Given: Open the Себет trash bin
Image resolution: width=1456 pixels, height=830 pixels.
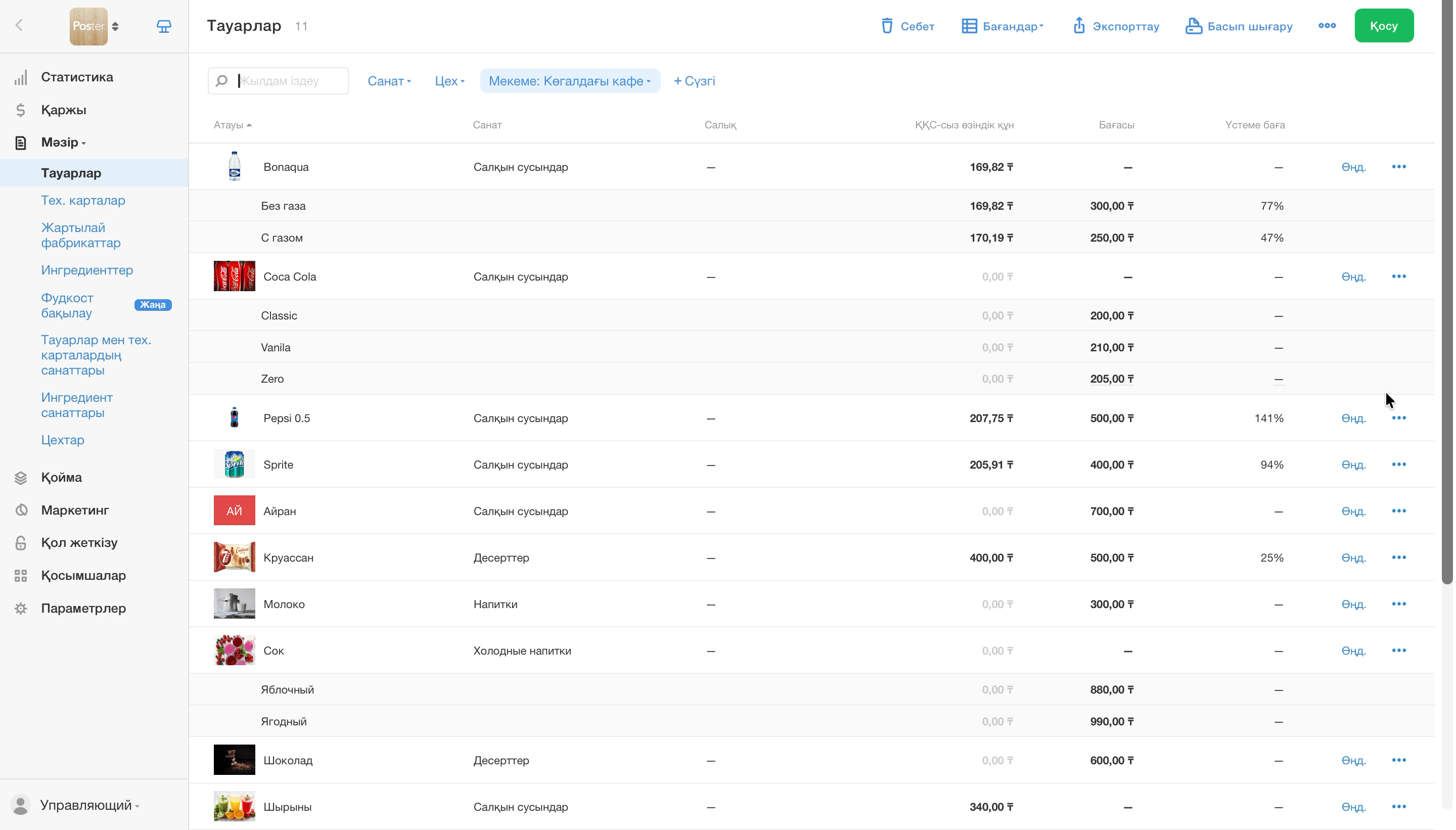Looking at the screenshot, I should (907, 26).
